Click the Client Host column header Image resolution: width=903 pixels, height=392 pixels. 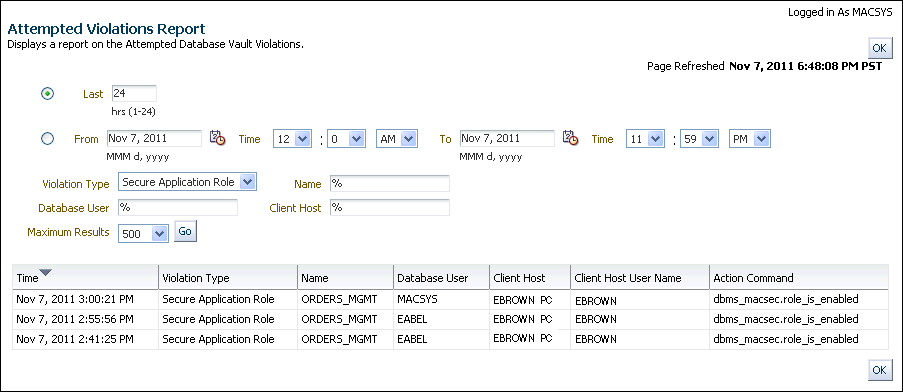point(530,277)
